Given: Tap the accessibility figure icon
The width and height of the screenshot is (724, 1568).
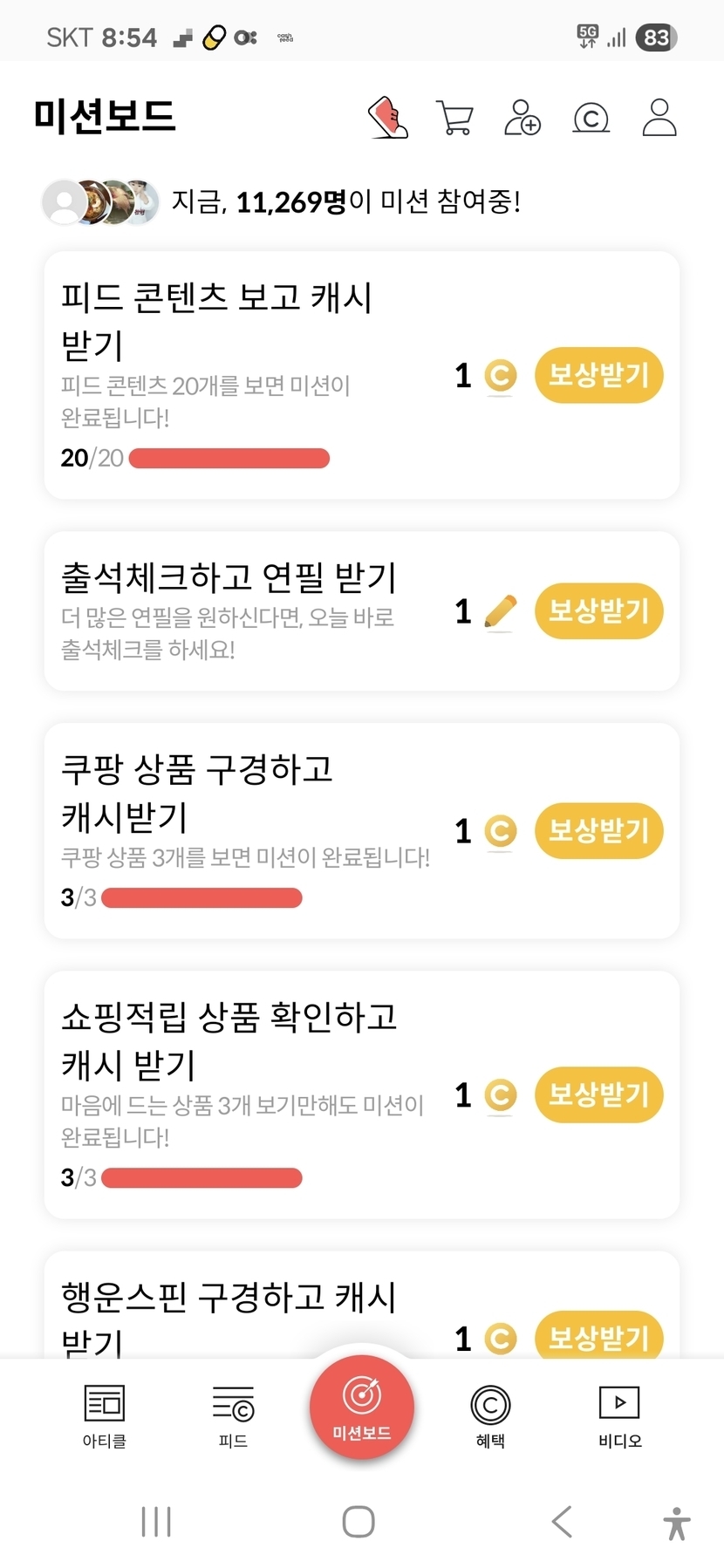Looking at the screenshot, I should click(676, 1523).
